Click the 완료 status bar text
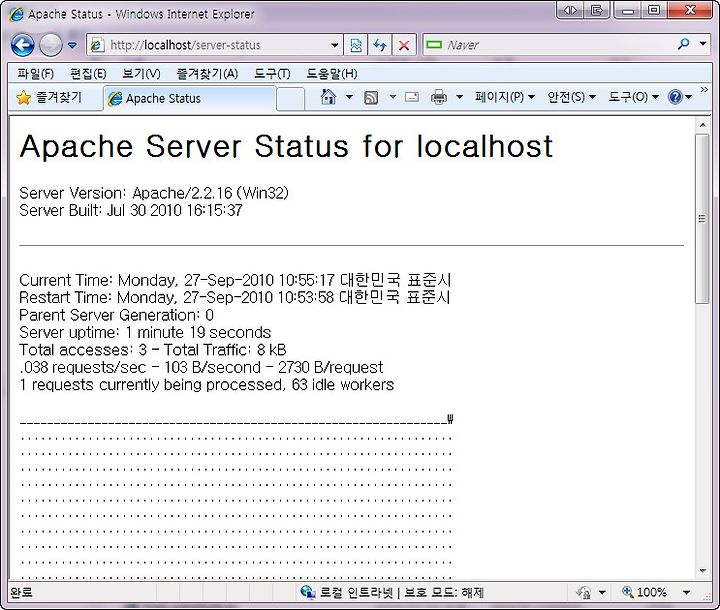Viewport: 720px width, 610px height. click(21, 593)
